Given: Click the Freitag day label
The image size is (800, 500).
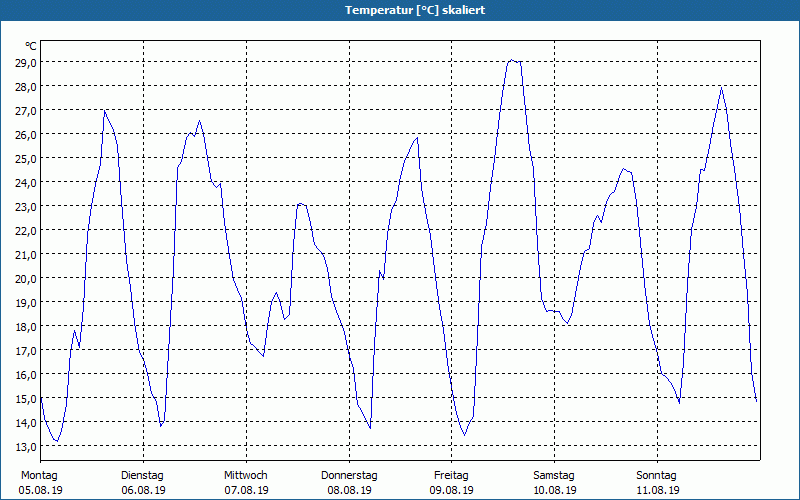Looking at the screenshot, I should (451, 476).
